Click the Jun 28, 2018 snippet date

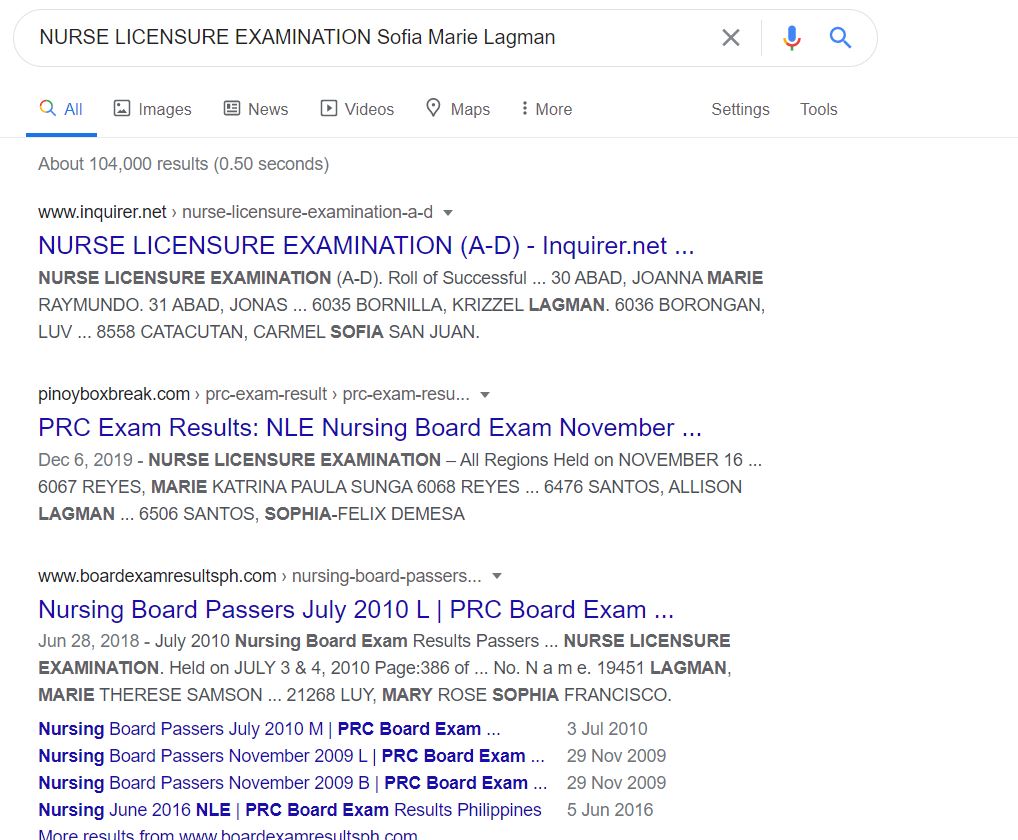coord(89,641)
